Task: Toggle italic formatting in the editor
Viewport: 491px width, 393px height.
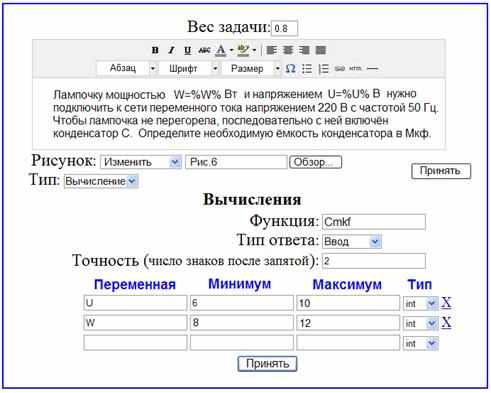Action: coord(171,50)
